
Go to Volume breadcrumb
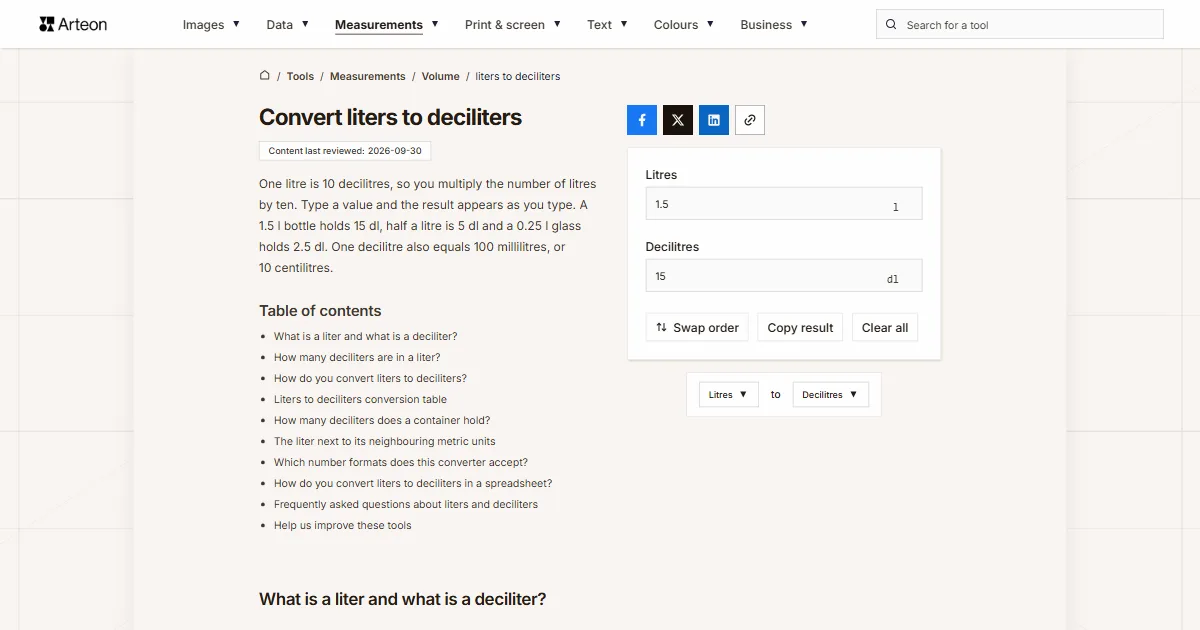441,76
